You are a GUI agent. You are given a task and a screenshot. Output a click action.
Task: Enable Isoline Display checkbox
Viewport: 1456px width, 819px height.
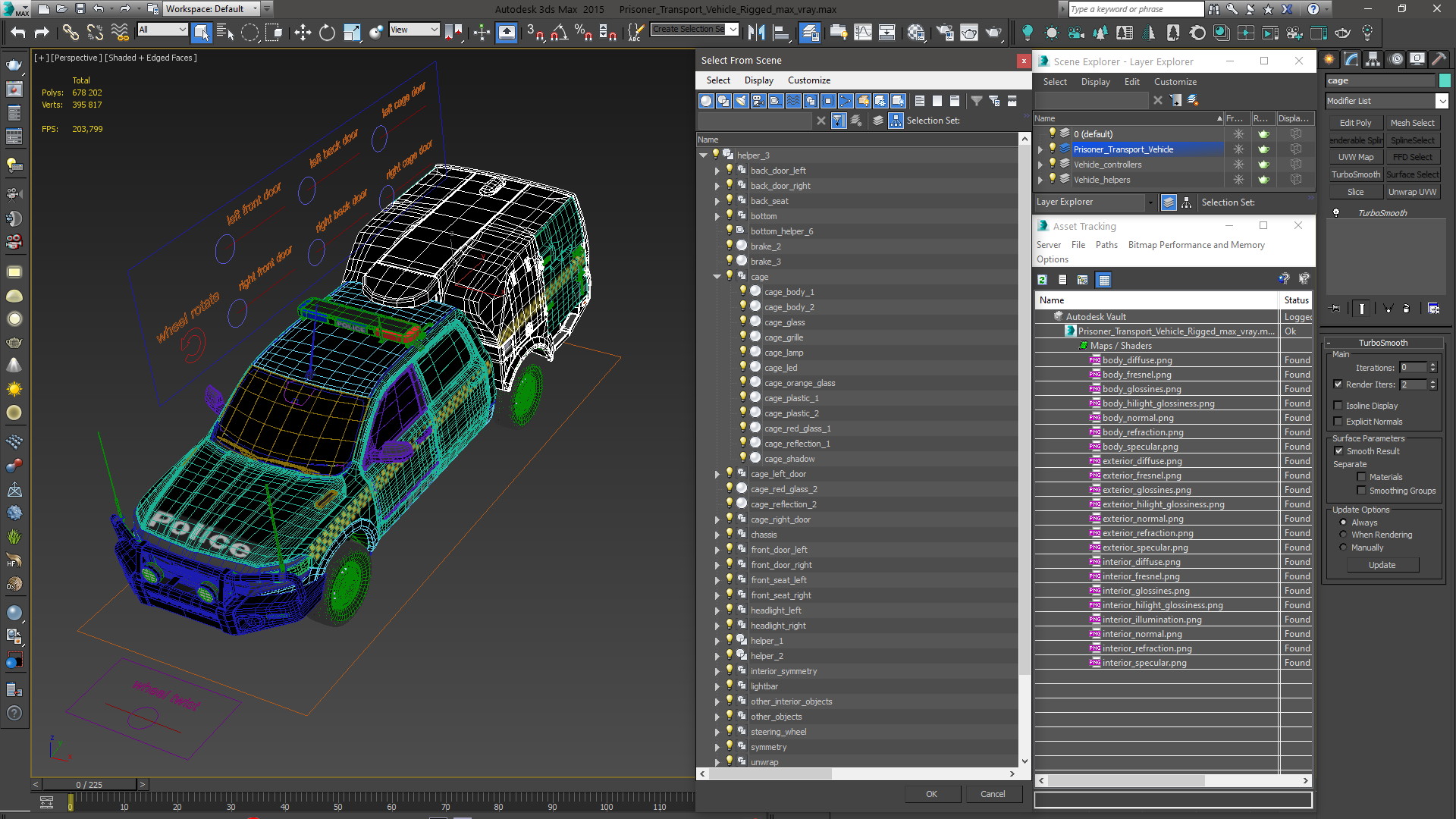(1338, 406)
